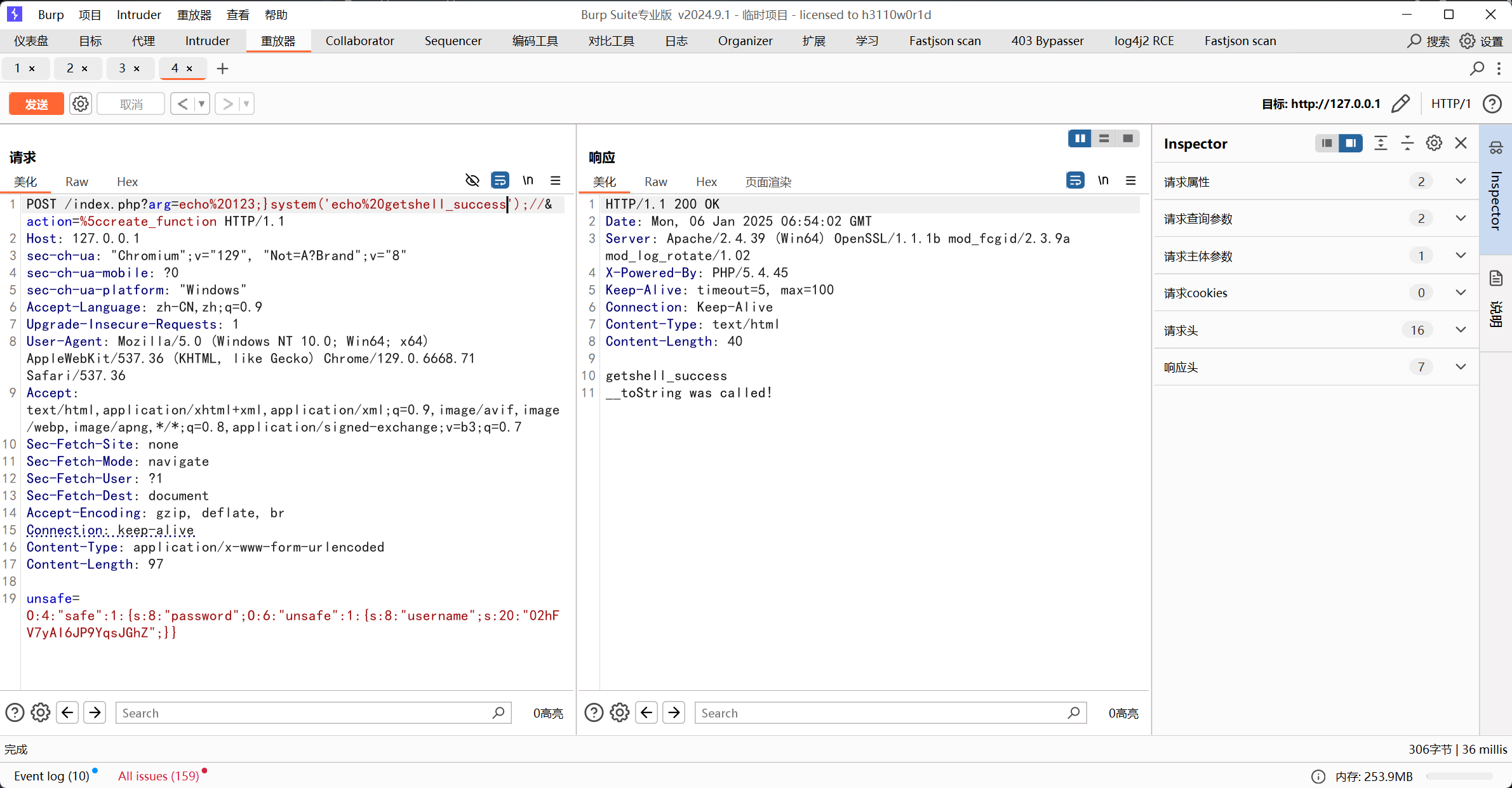
Task: Switch request view to Raw
Action: 77,182
